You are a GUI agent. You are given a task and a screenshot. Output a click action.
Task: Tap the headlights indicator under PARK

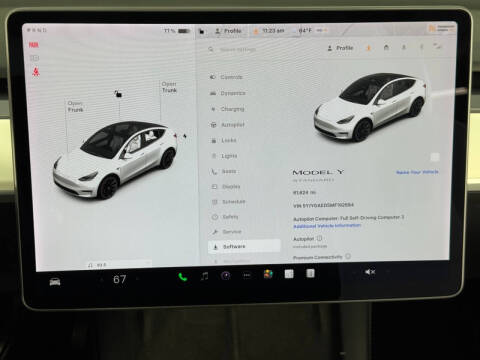34,58
